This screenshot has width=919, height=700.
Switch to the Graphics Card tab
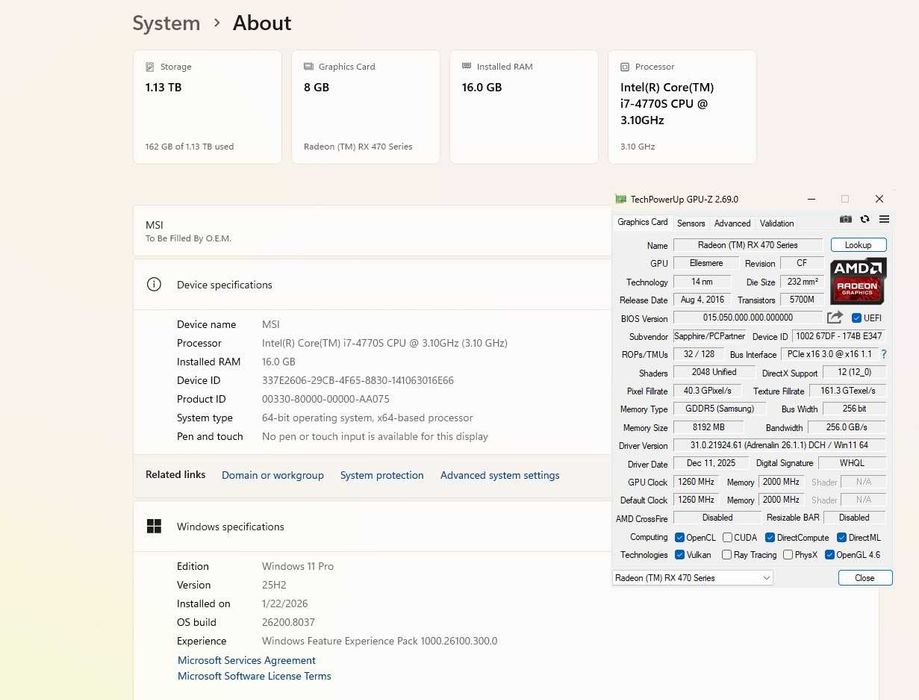coord(642,222)
